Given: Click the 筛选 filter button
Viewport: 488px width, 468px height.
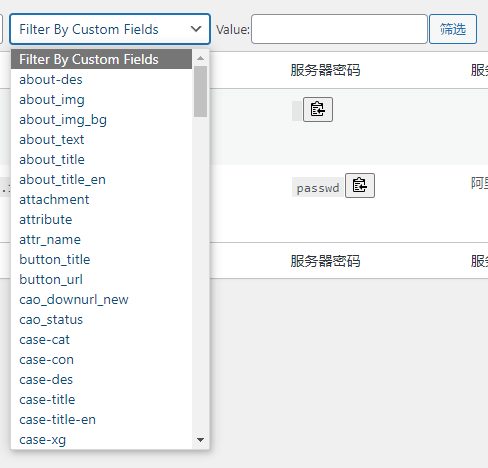Looking at the screenshot, I should point(453,29).
